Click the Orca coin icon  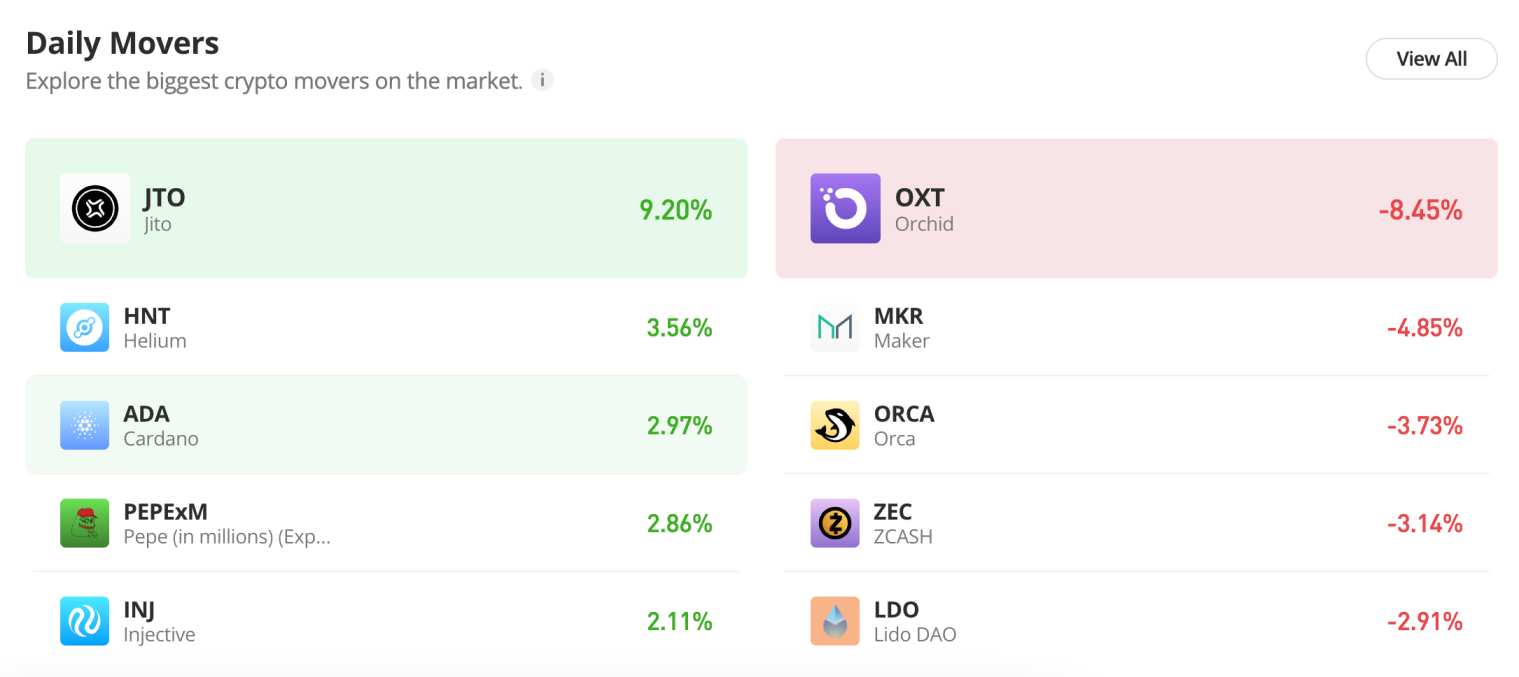click(x=835, y=425)
